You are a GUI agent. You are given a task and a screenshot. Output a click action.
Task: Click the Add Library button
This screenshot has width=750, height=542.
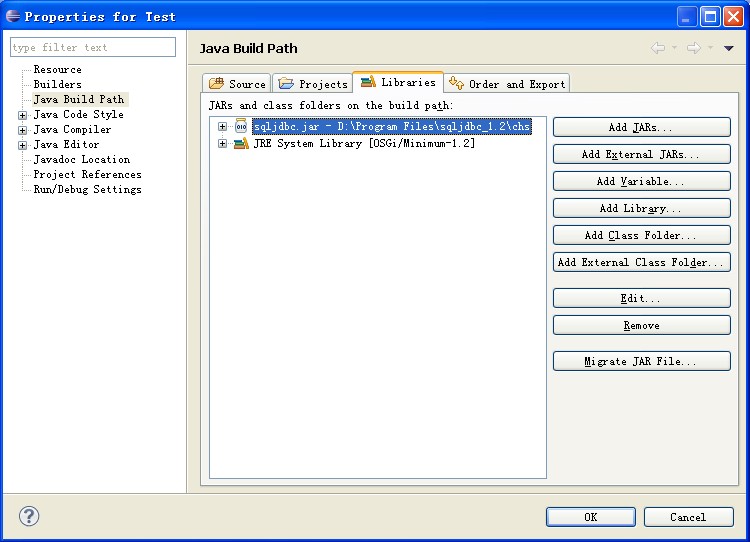point(641,208)
